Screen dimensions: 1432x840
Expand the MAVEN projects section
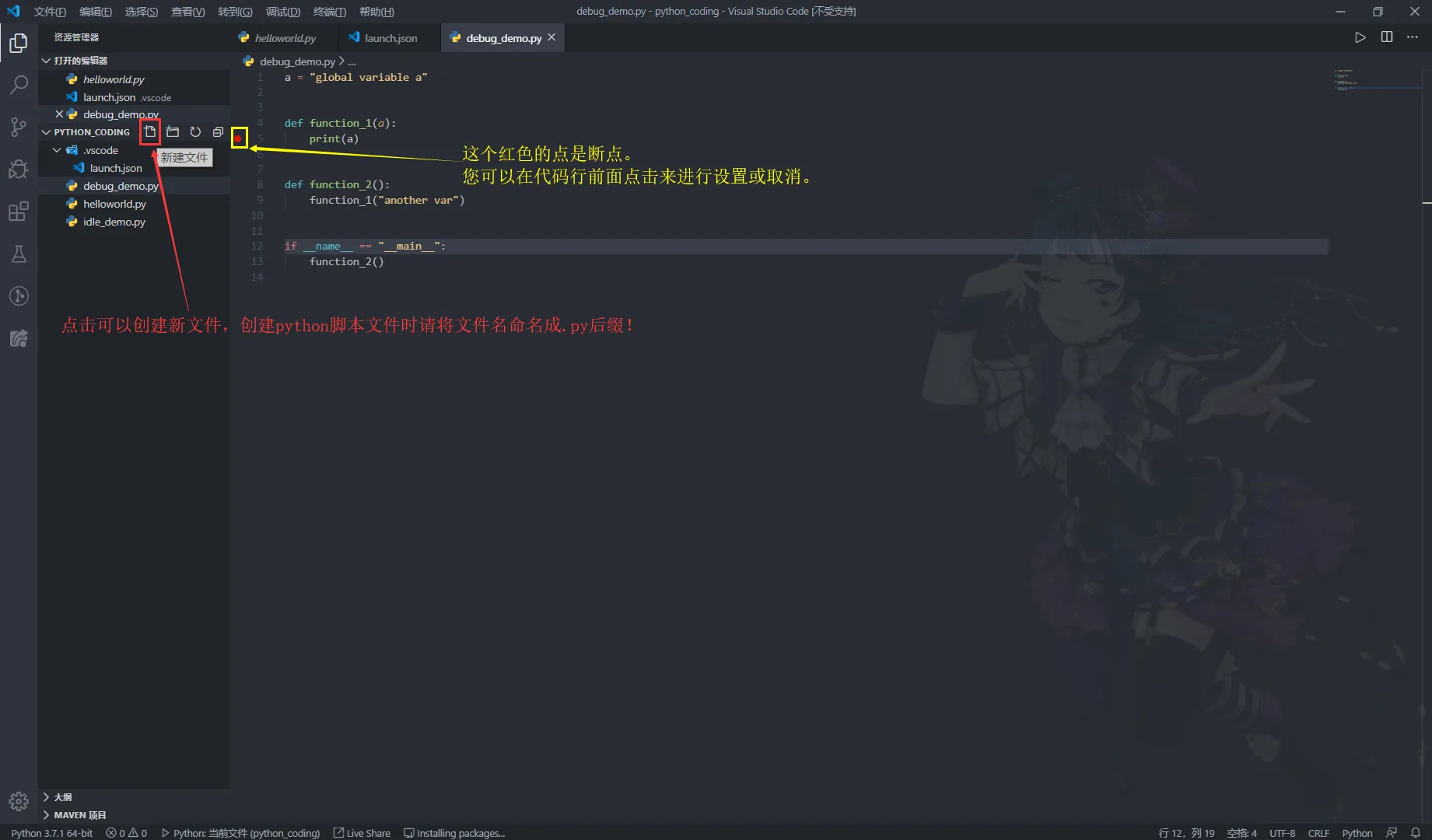[47, 815]
